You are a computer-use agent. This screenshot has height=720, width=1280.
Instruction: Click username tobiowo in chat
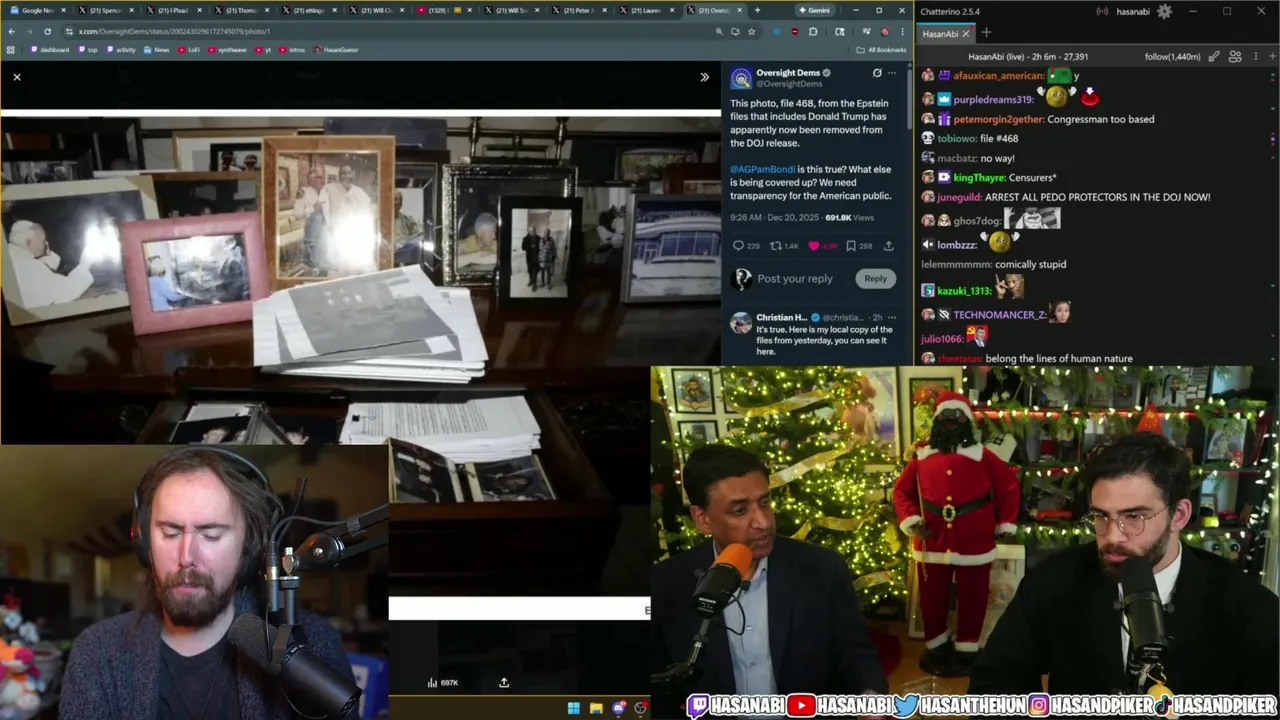(x=957, y=139)
